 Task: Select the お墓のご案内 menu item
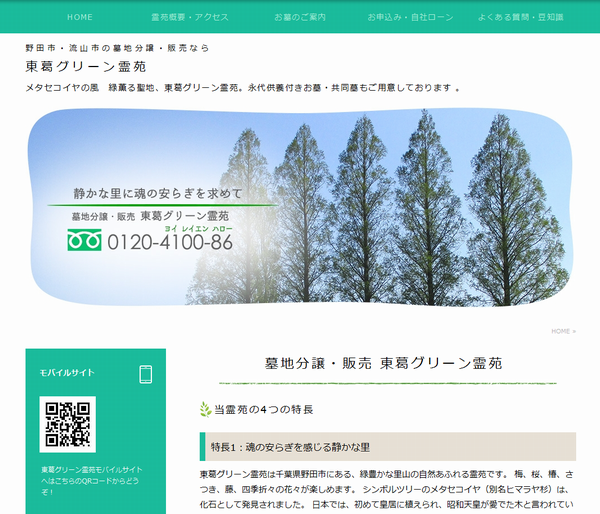pyautogui.click(x=300, y=17)
